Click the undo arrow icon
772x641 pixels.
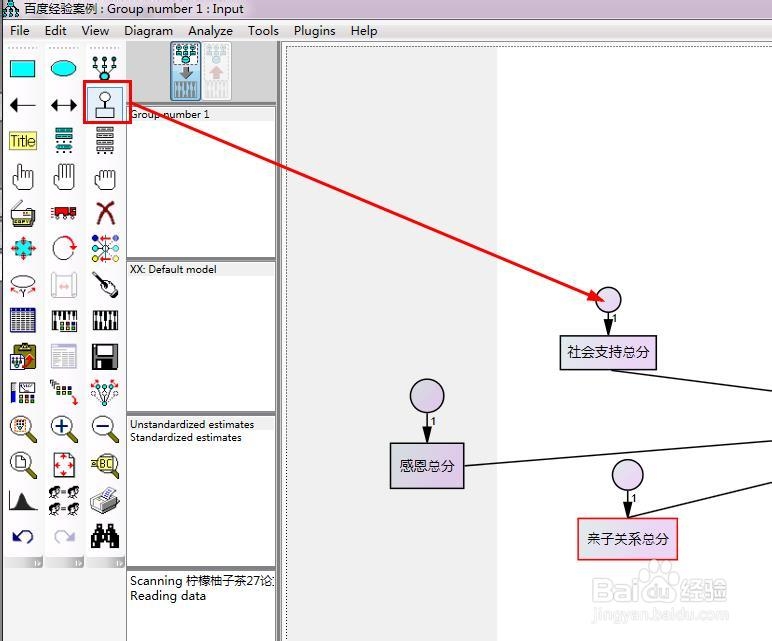[23, 536]
